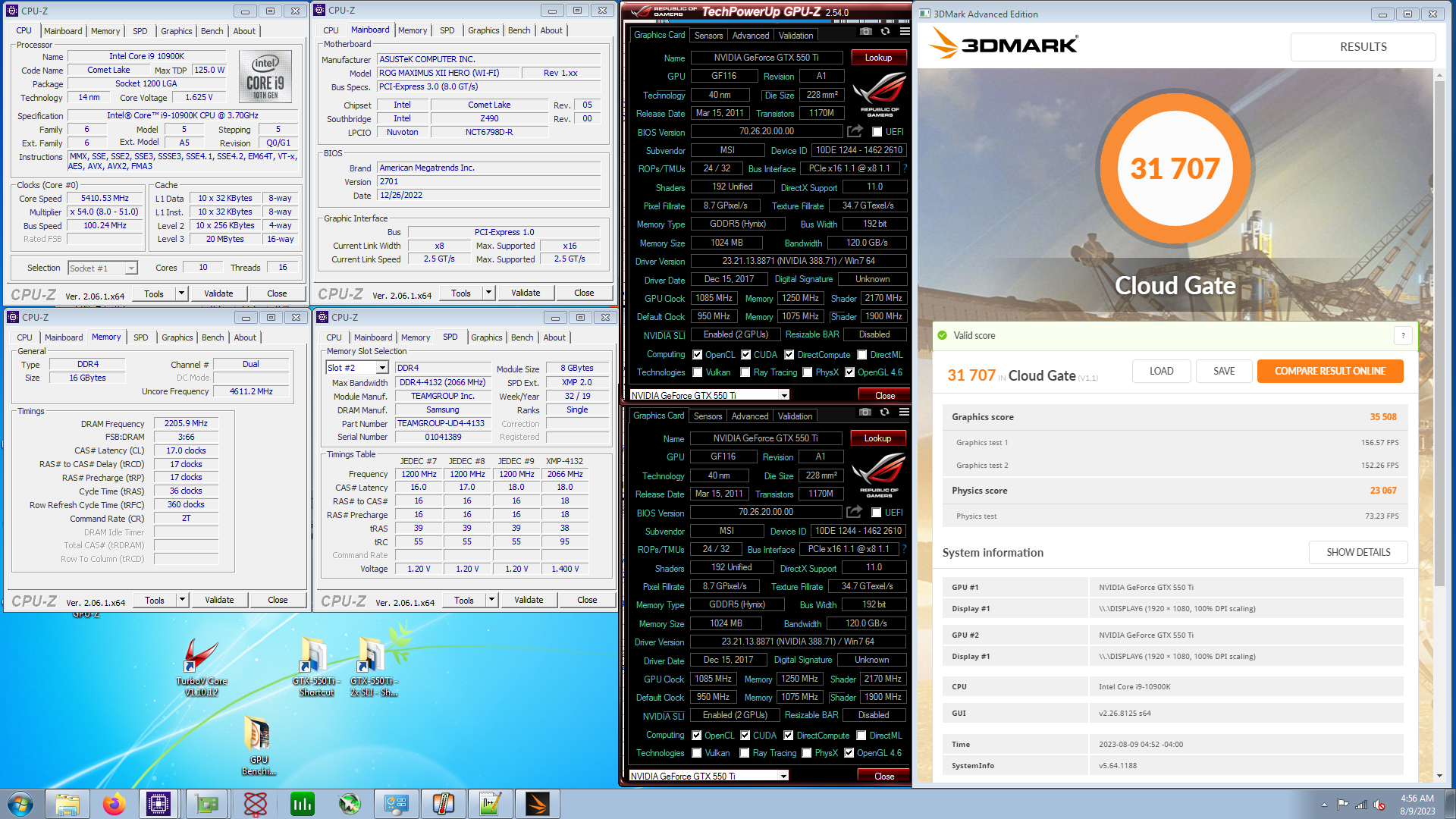Switch to Sensors tab in top GPU-Z
Screen dimensions: 1456x819
709,36
